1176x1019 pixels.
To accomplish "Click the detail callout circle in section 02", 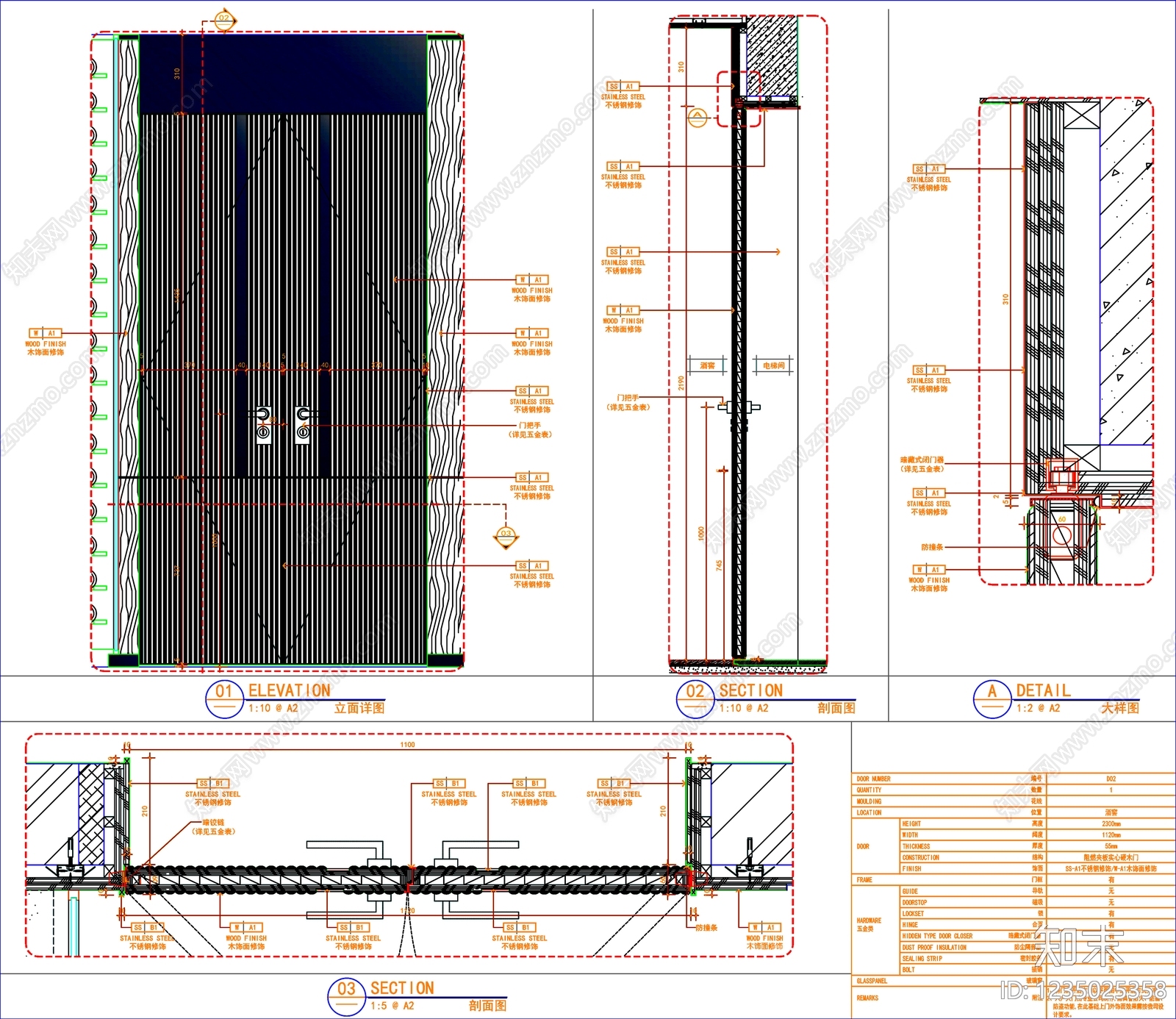I will 698,117.
